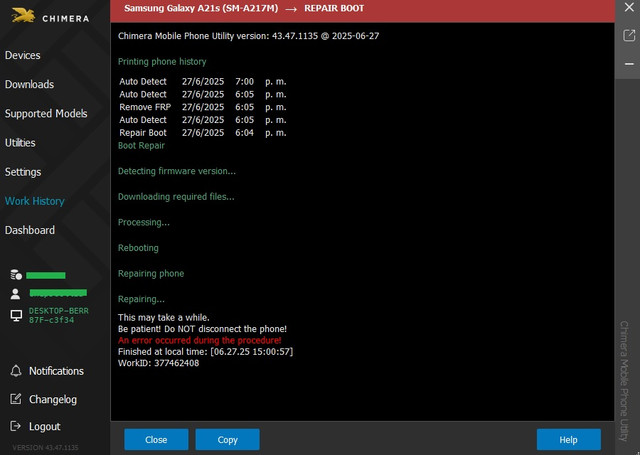
Task: Select the Repair Boot 6:04 row
Action: pos(202,133)
